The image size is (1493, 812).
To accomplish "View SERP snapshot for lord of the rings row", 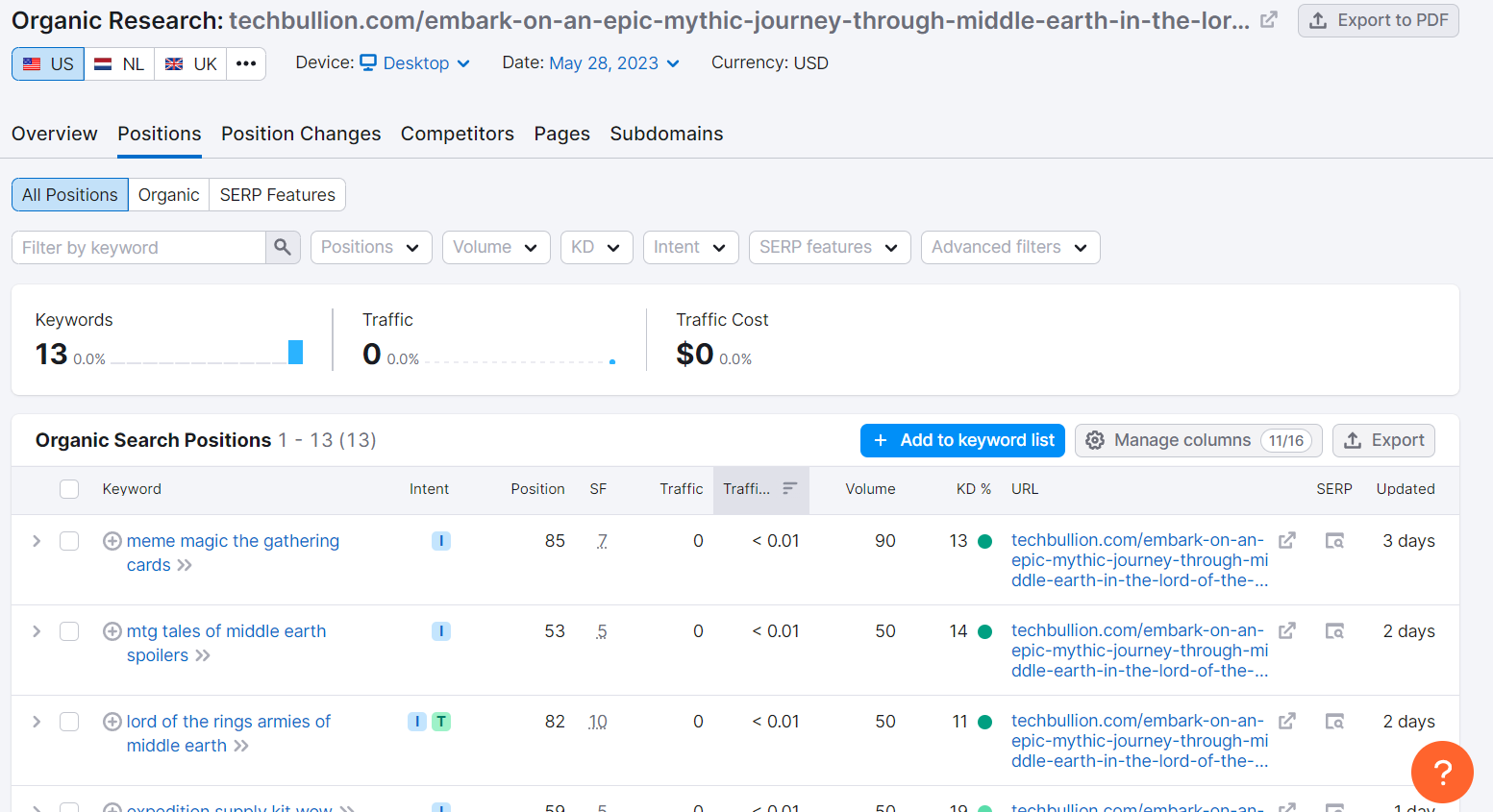I will pos(1334,722).
